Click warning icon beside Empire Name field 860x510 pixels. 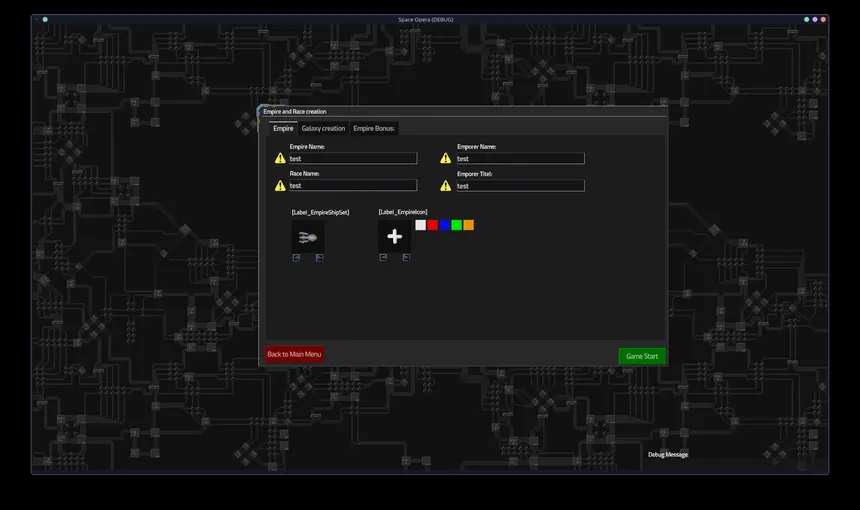coord(280,158)
